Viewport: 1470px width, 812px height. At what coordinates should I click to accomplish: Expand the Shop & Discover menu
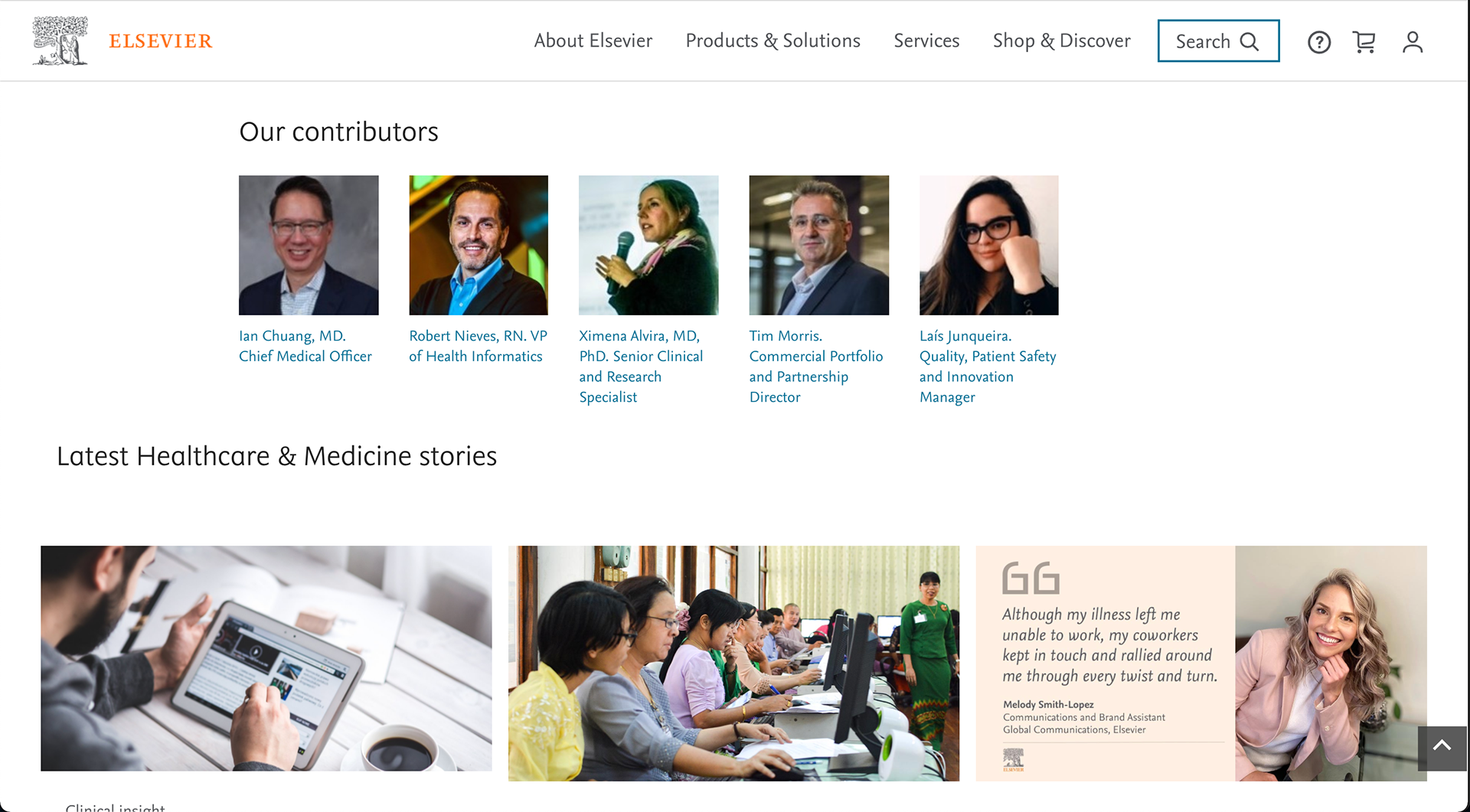point(1061,41)
